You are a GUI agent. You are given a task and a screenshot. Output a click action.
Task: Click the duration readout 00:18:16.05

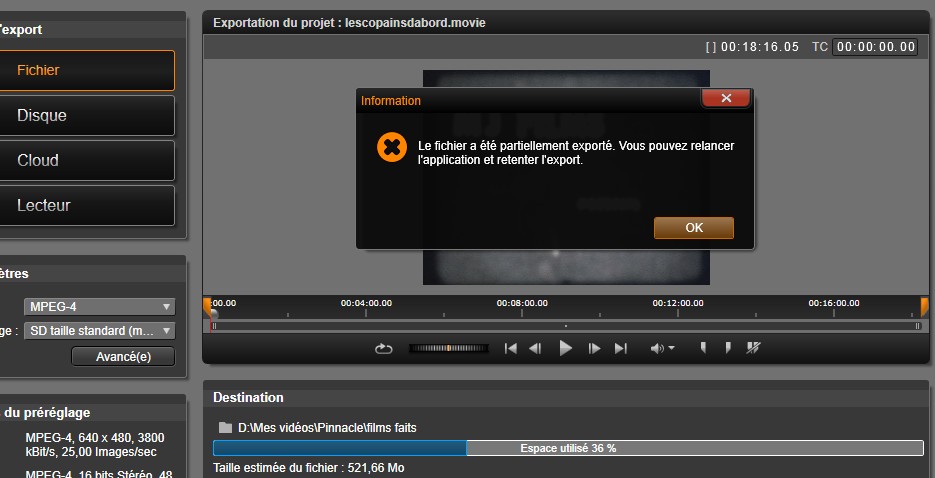coord(760,47)
